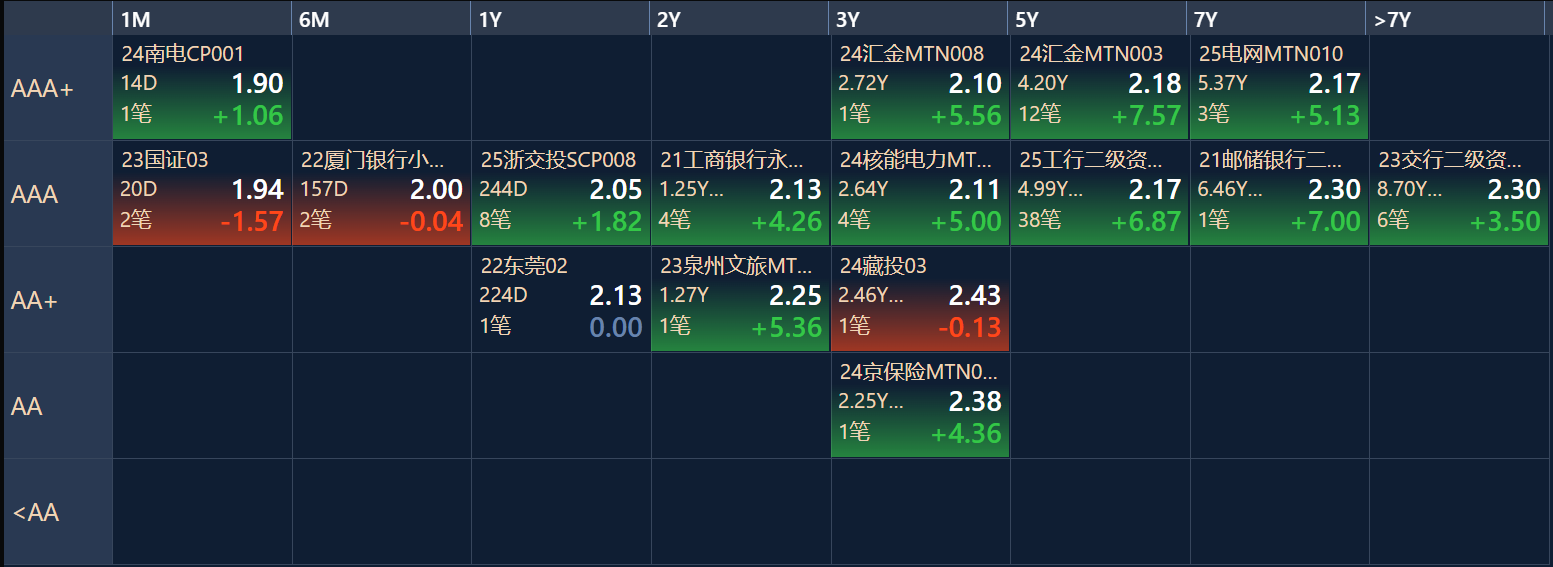Click the 5.37Y maturity value
This screenshot has height=567, width=1553.
coord(1223,84)
